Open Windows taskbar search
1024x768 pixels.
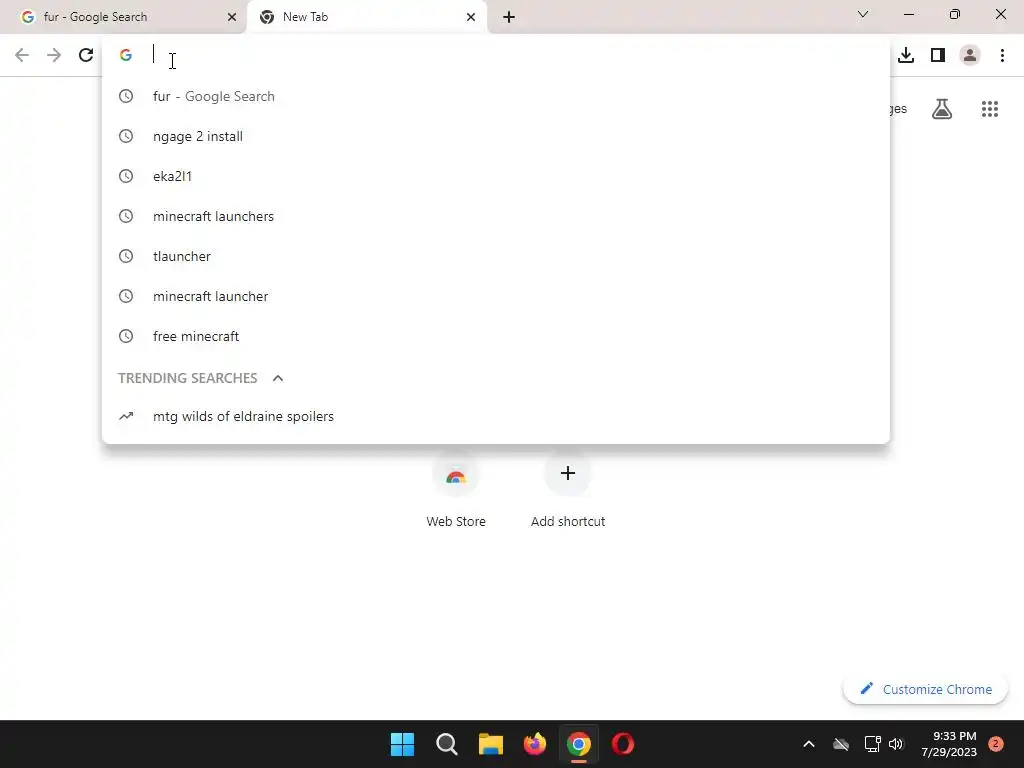pos(447,744)
